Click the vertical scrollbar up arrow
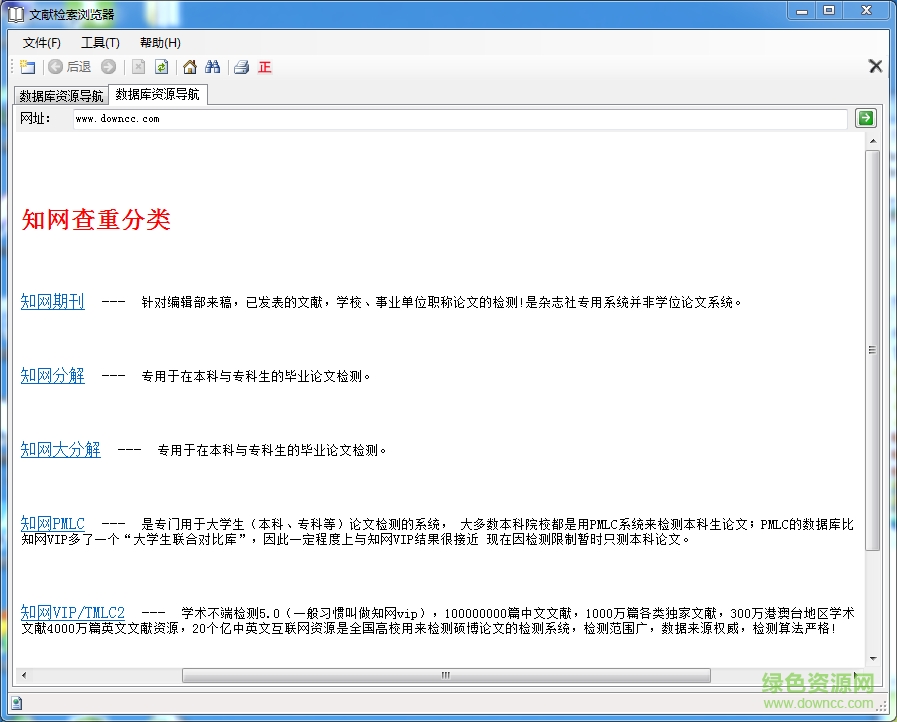 click(x=872, y=141)
